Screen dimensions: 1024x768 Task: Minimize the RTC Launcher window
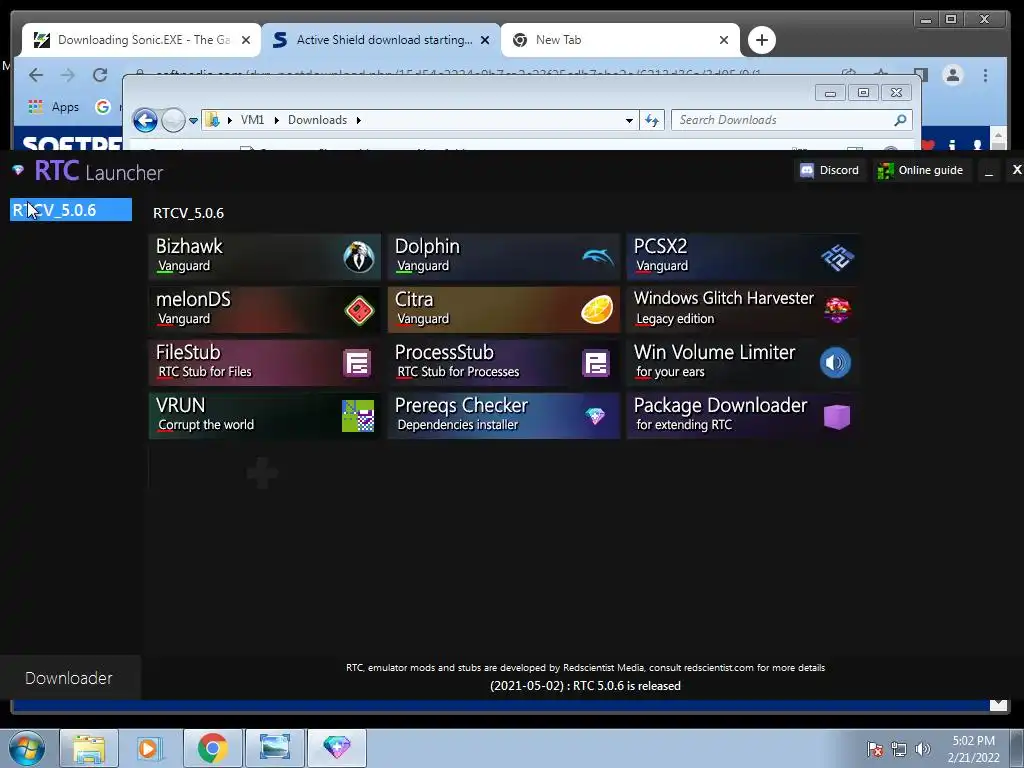pos(989,171)
